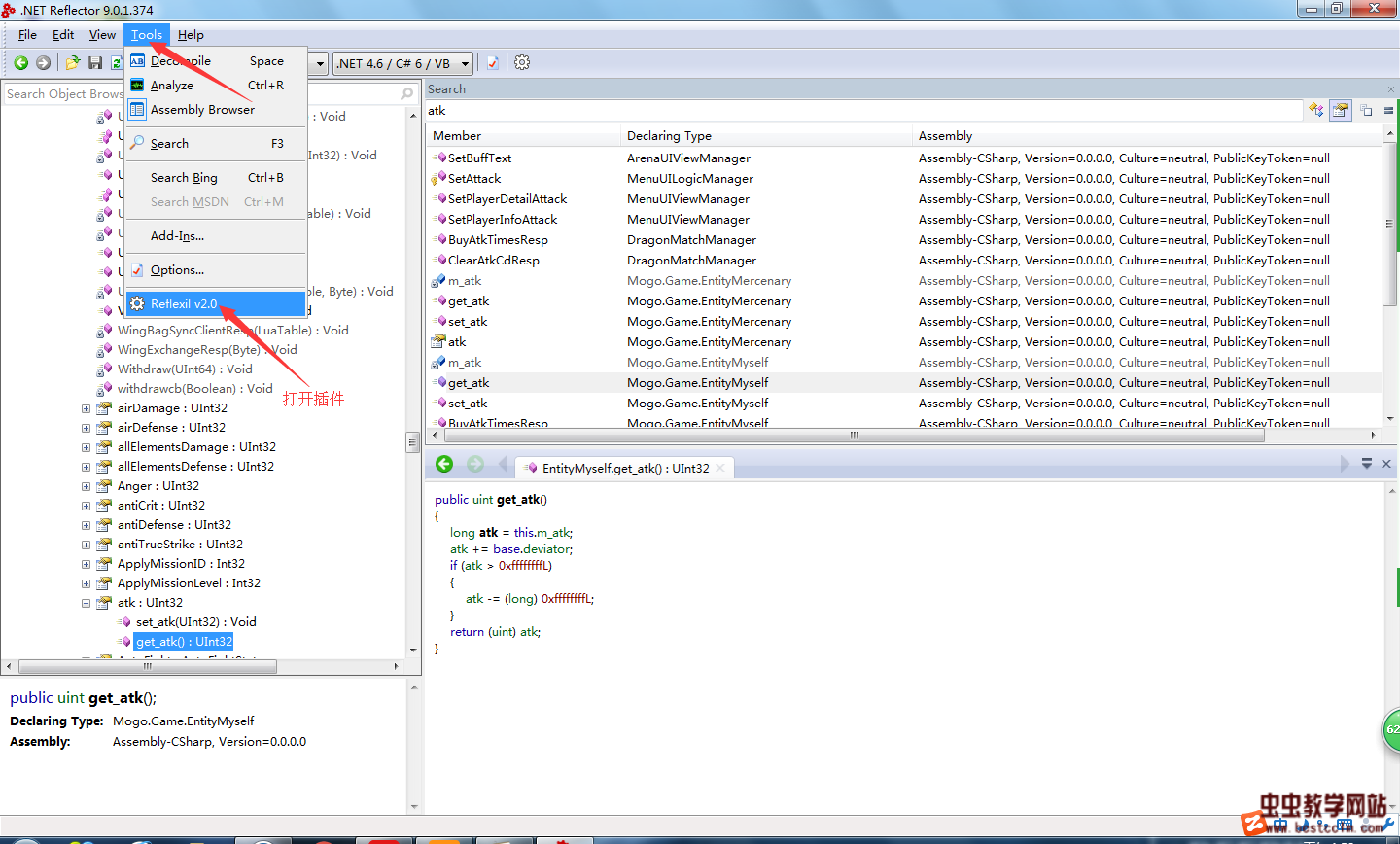
Task: Sort results by Assembly column header
Action: pyautogui.click(x=1147, y=136)
